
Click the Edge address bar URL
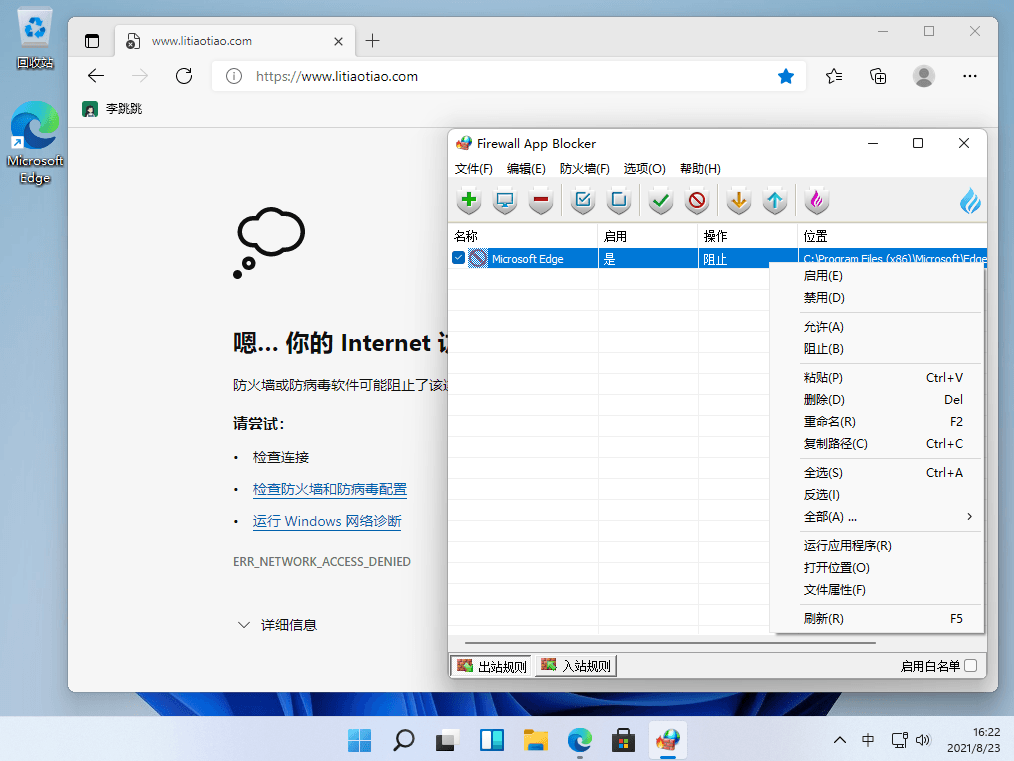point(337,76)
